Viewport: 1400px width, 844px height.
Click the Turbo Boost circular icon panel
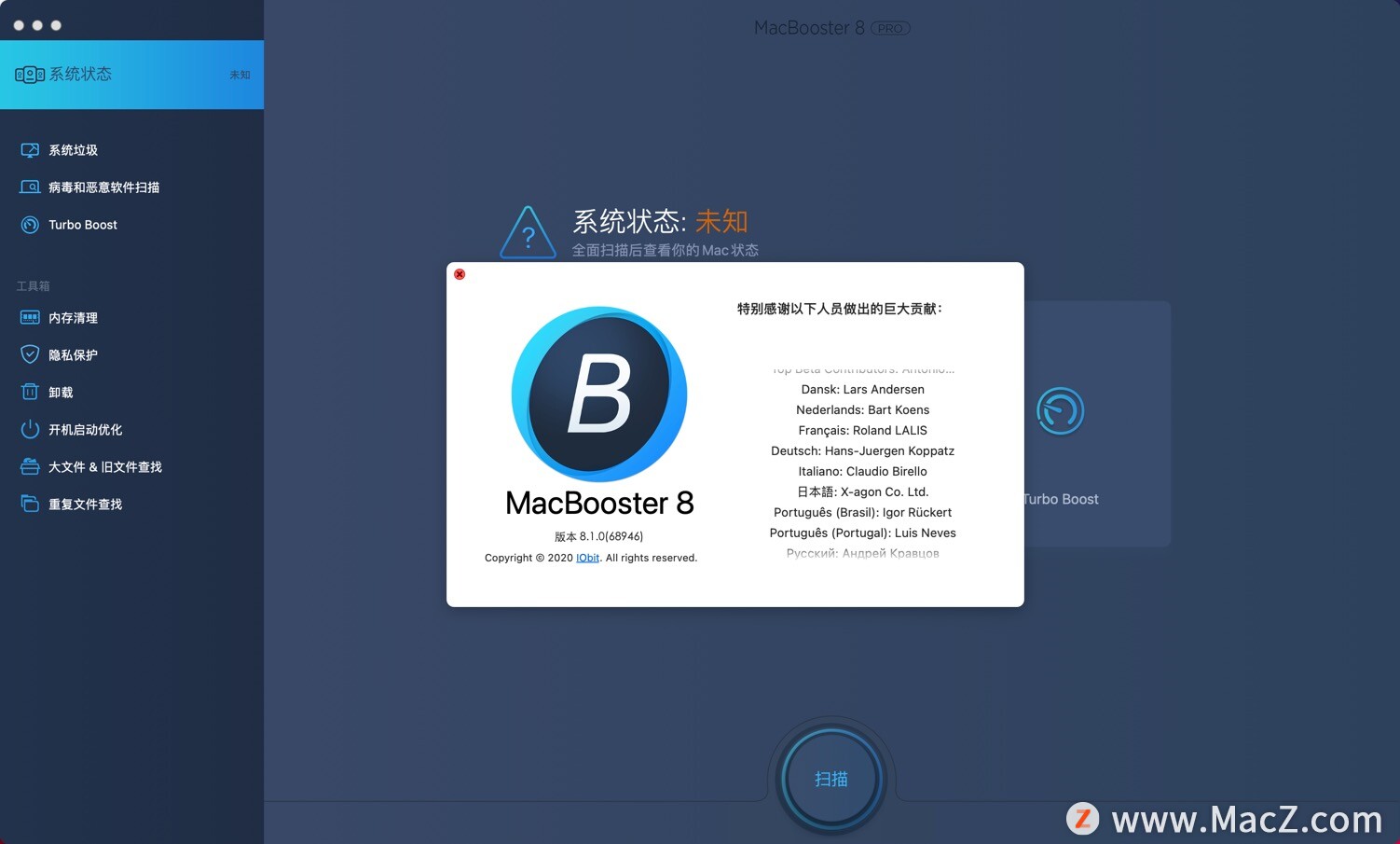tap(1060, 410)
